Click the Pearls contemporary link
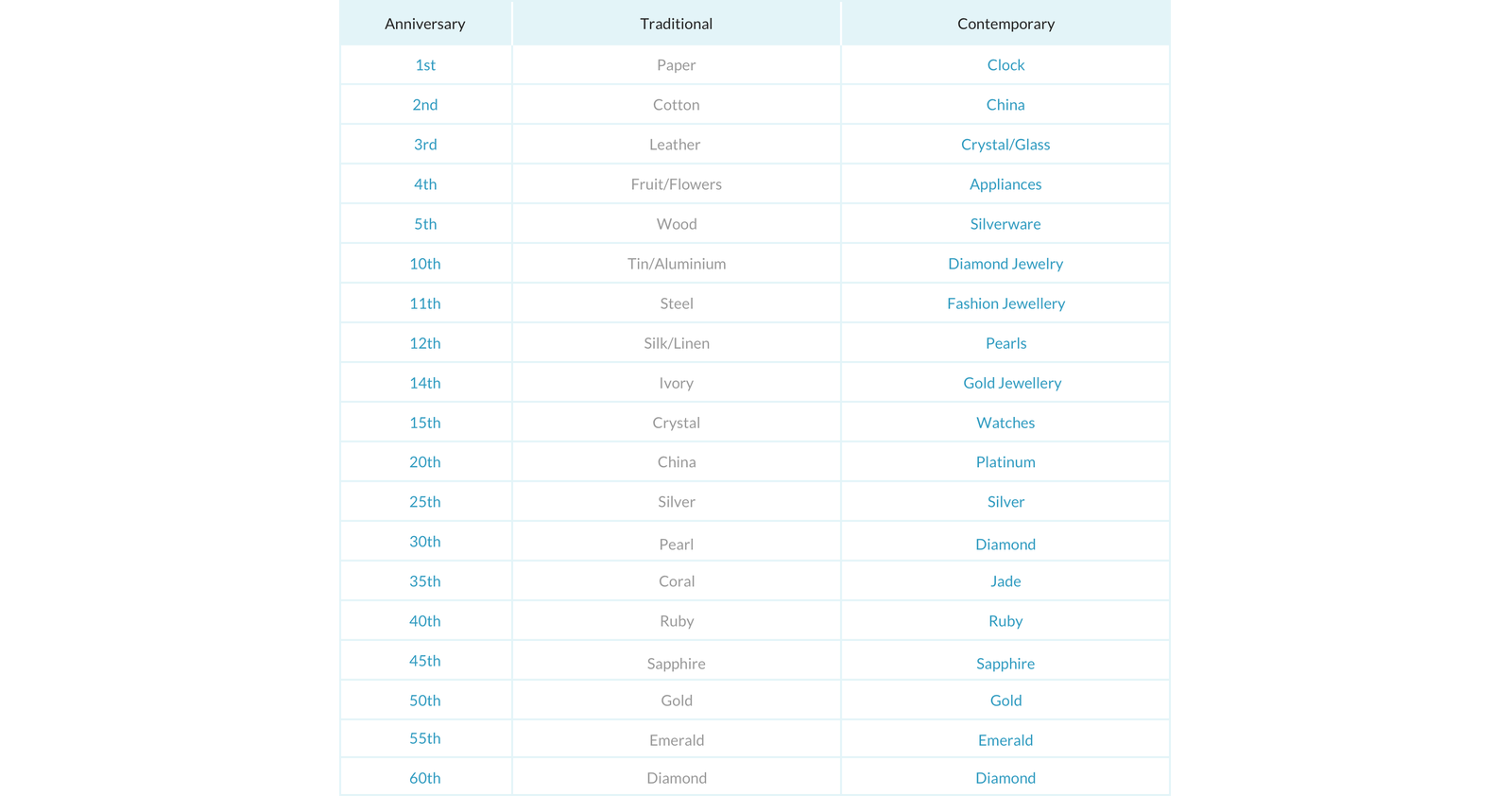This screenshot has height=796, width=1512. pyautogui.click(x=1005, y=343)
